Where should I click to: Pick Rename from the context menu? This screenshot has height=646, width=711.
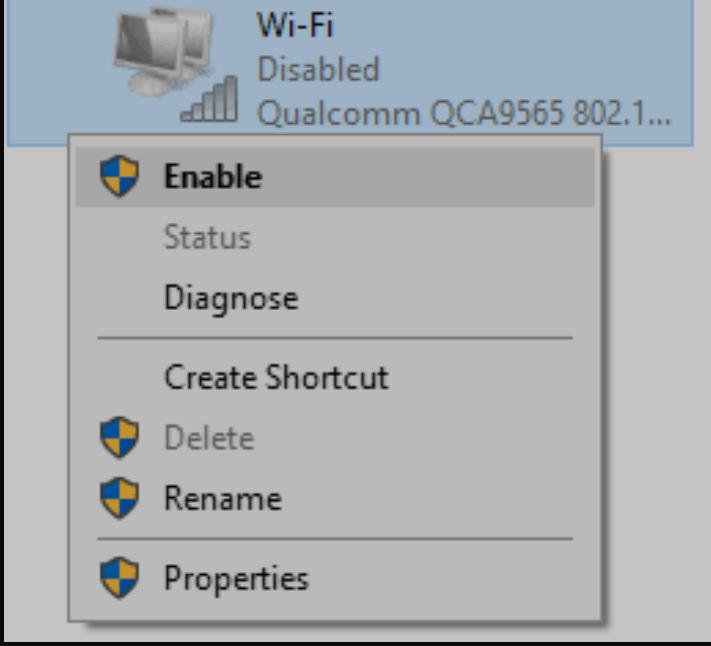(335, 498)
